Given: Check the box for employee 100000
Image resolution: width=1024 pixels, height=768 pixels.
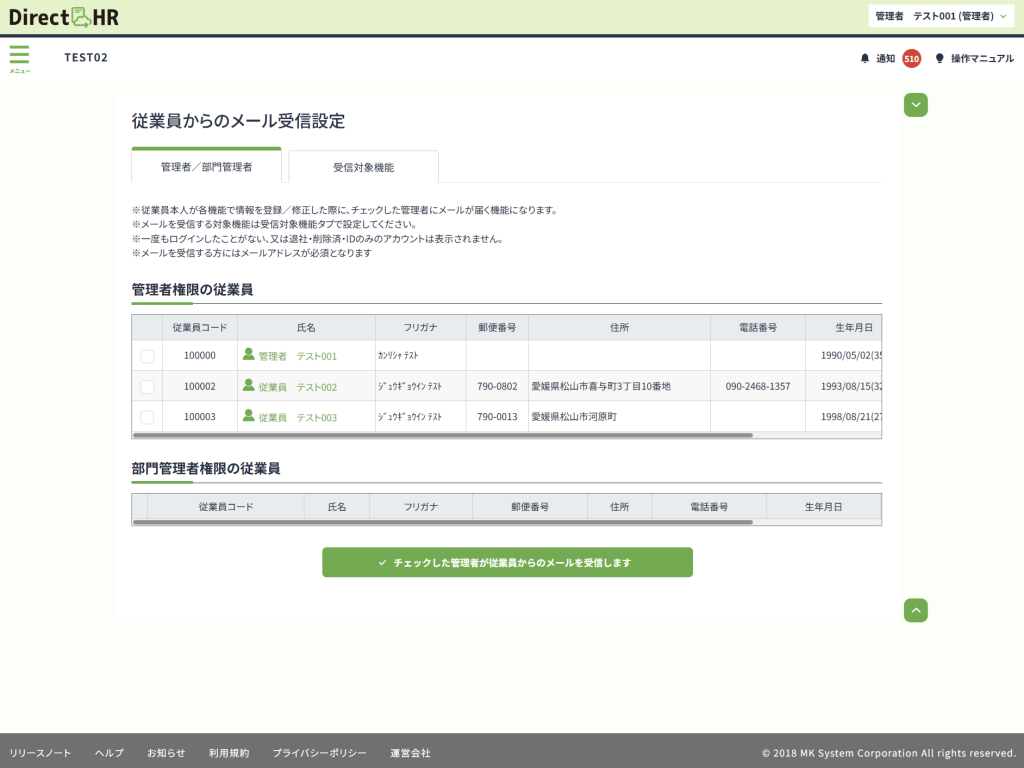Looking at the screenshot, I should click(147, 356).
